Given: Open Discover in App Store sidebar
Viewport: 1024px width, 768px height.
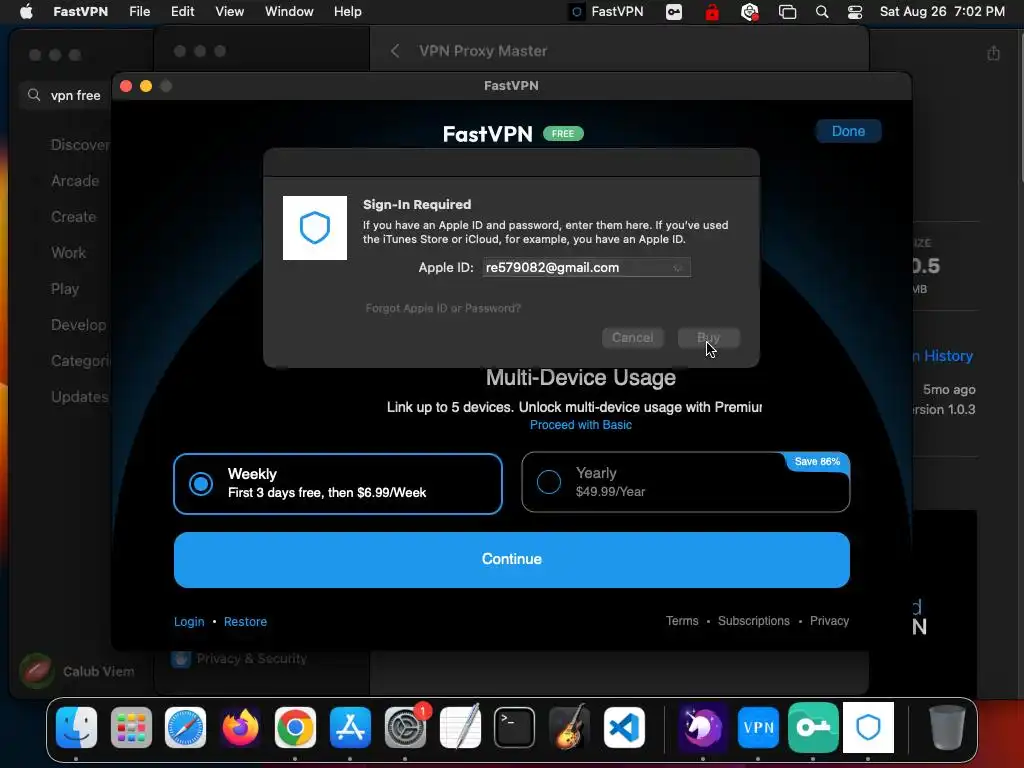Looking at the screenshot, I should click(80, 145).
